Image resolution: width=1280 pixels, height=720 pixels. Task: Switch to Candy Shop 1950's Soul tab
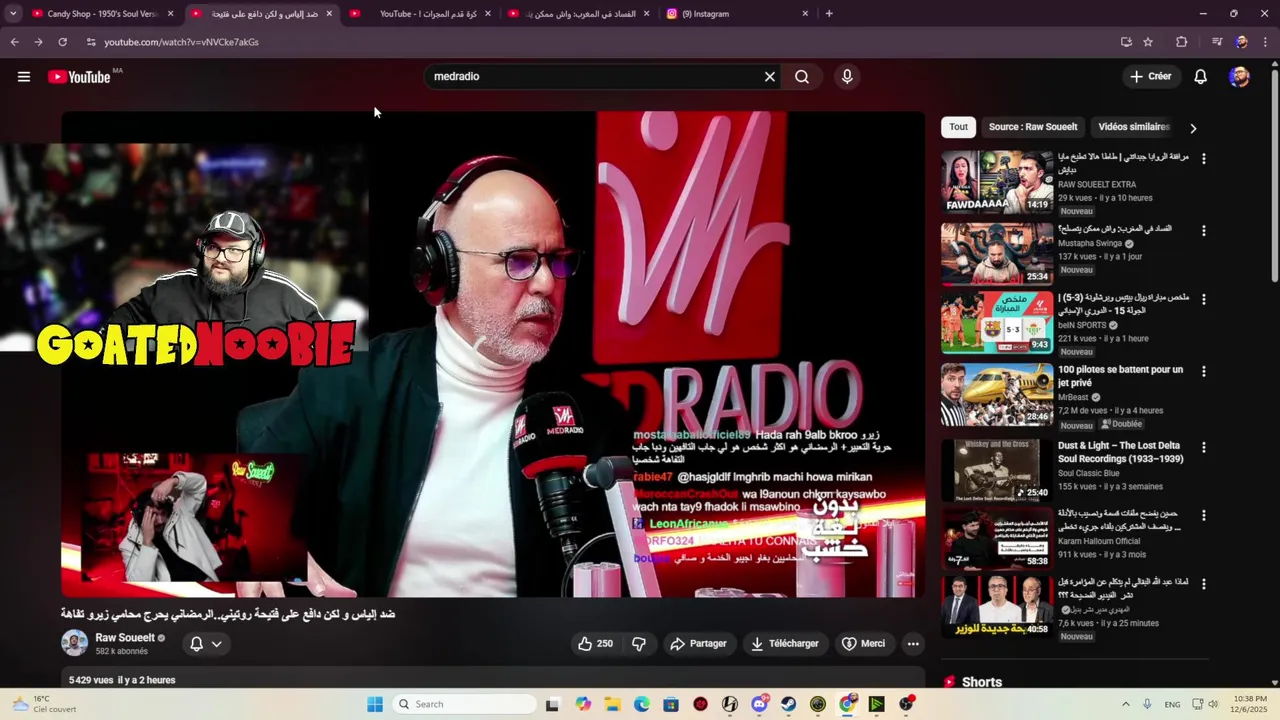pos(102,14)
